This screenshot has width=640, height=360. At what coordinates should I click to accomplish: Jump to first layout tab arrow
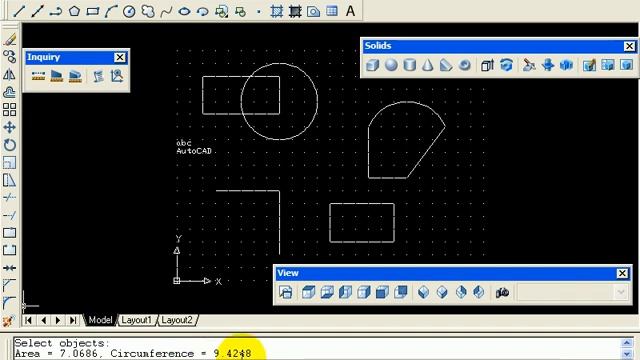(28, 320)
